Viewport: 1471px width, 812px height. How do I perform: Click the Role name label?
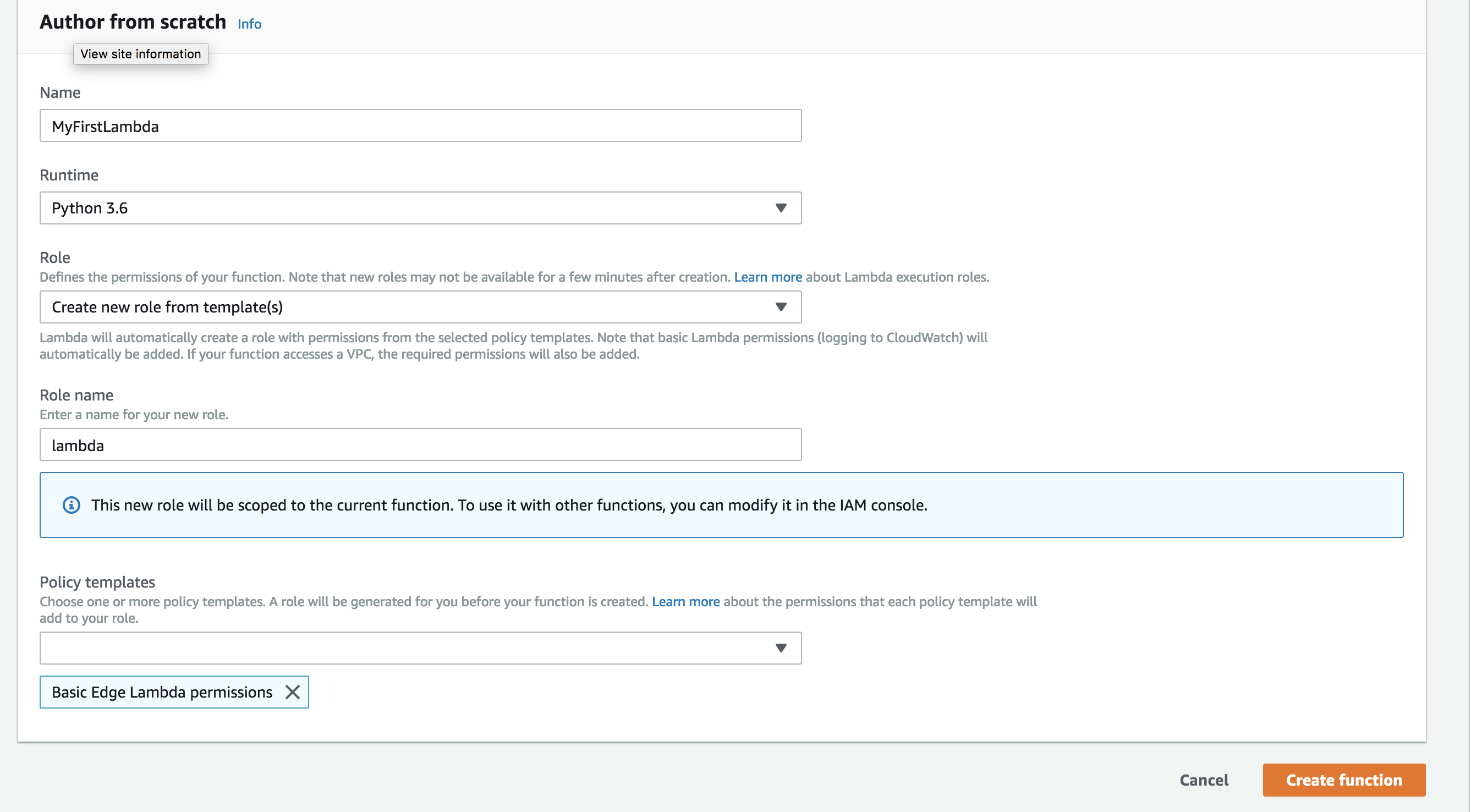[x=76, y=394]
